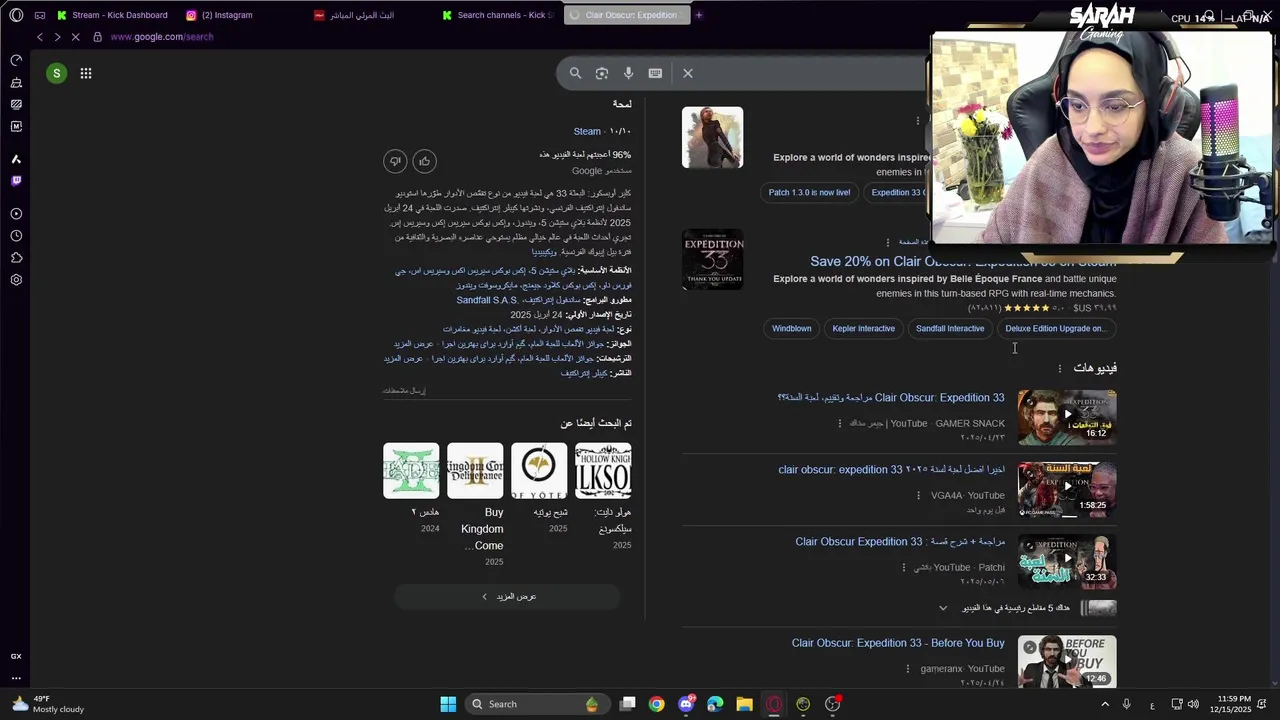The width and height of the screenshot is (1280, 720).
Task: Open History clock icon in sidebar
Action: point(16,236)
